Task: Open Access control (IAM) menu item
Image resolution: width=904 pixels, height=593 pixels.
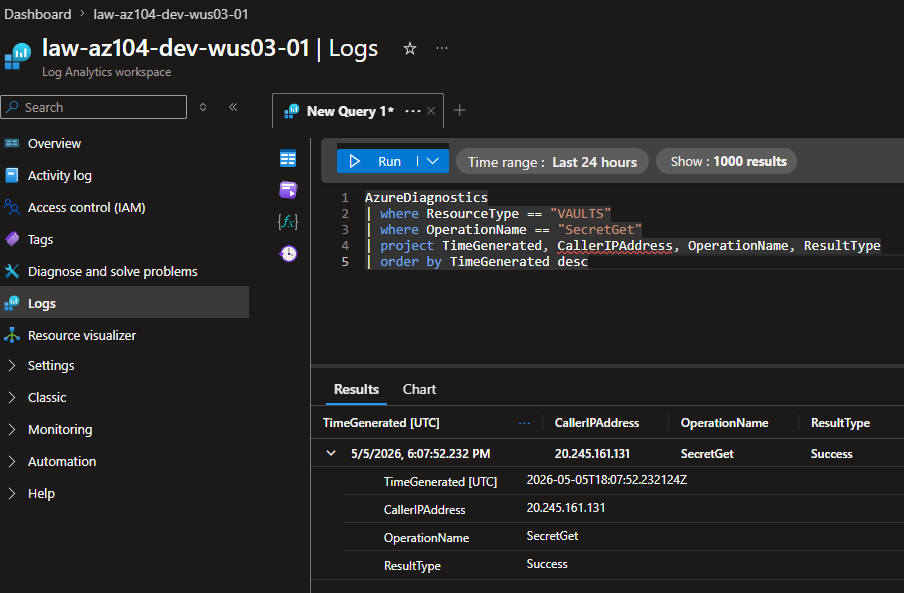Action: 86,207
